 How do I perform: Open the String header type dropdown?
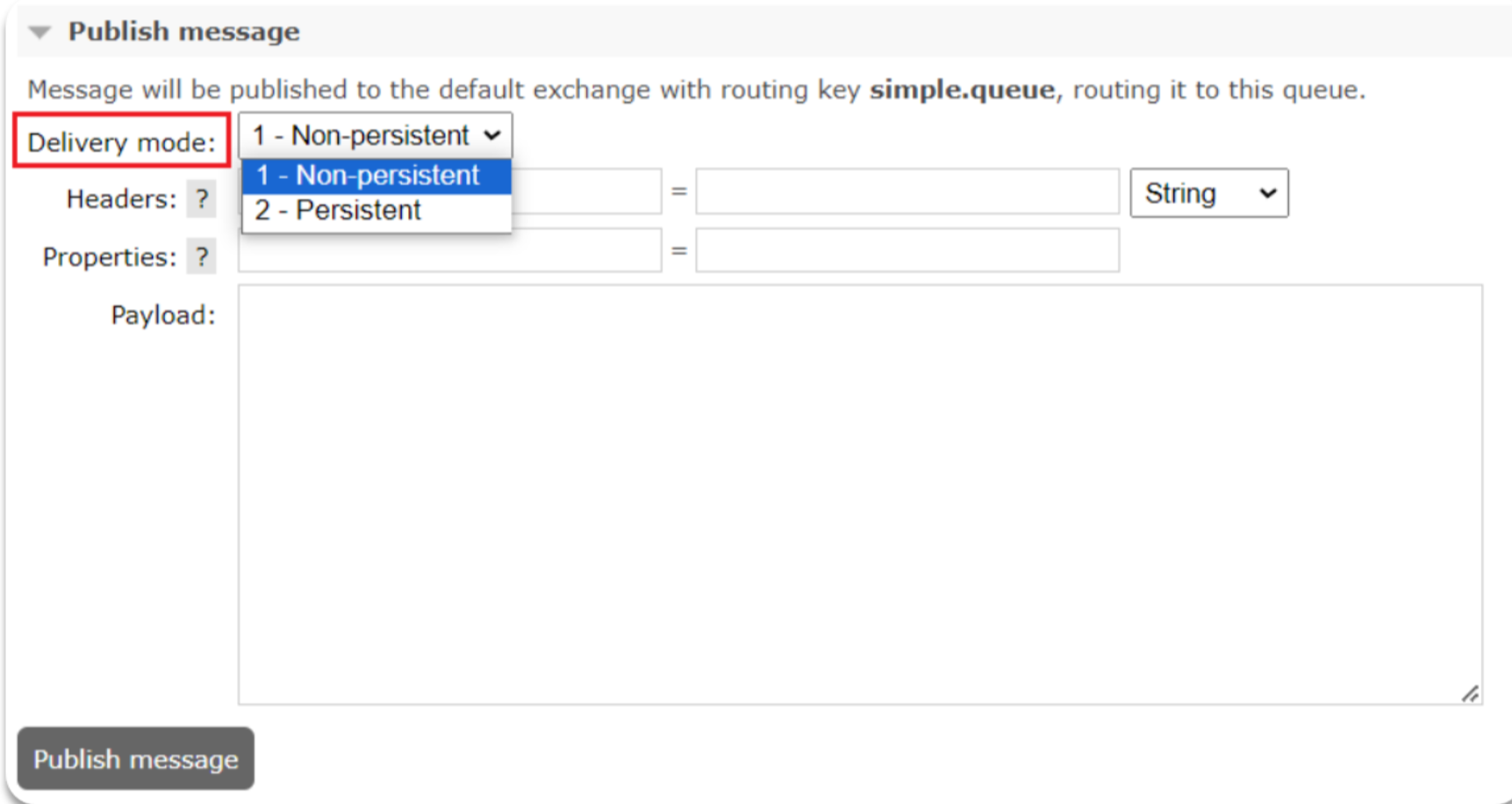pyautogui.click(x=1209, y=193)
